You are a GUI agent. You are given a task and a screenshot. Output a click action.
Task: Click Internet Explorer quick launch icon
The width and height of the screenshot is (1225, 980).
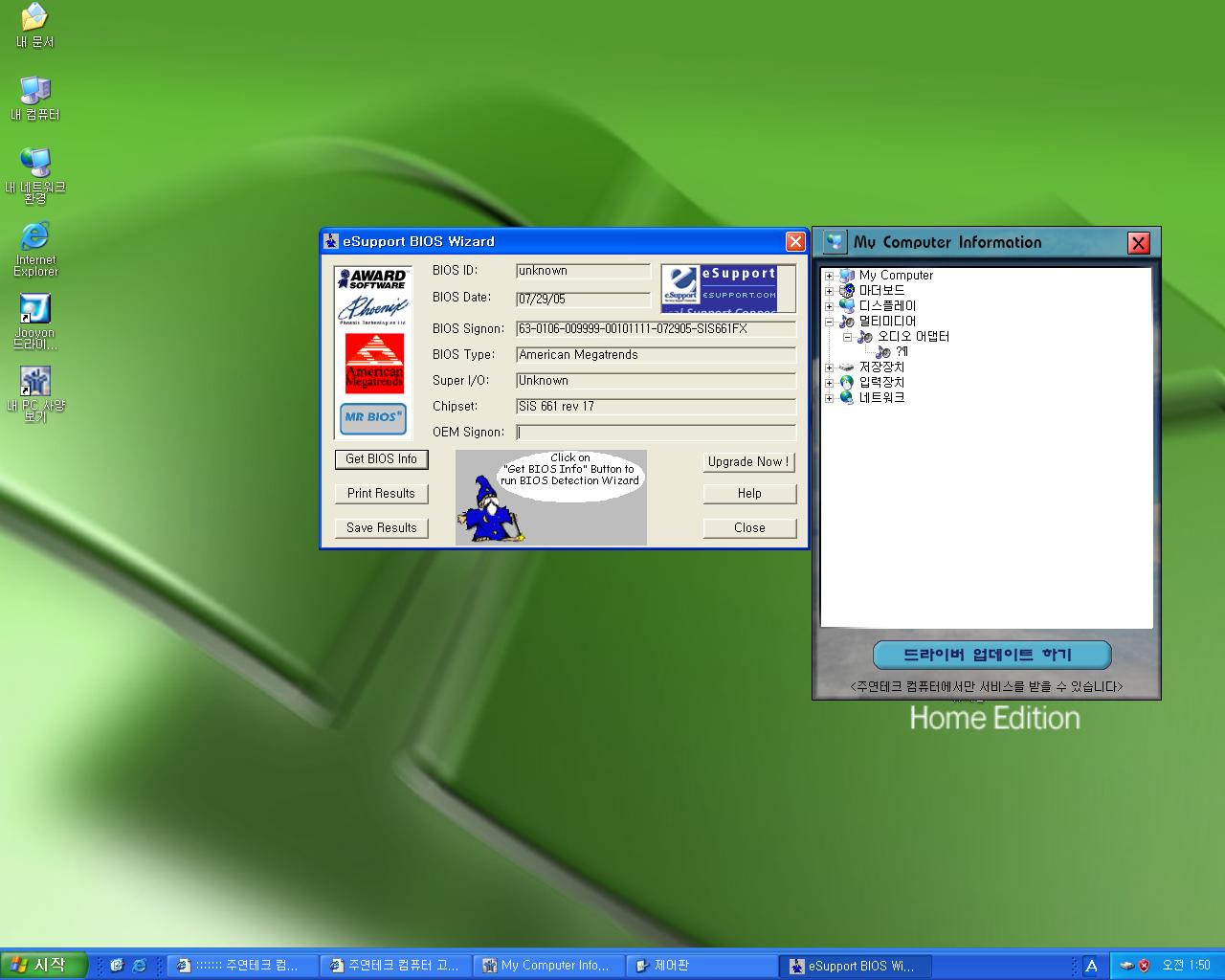(140, 966)
